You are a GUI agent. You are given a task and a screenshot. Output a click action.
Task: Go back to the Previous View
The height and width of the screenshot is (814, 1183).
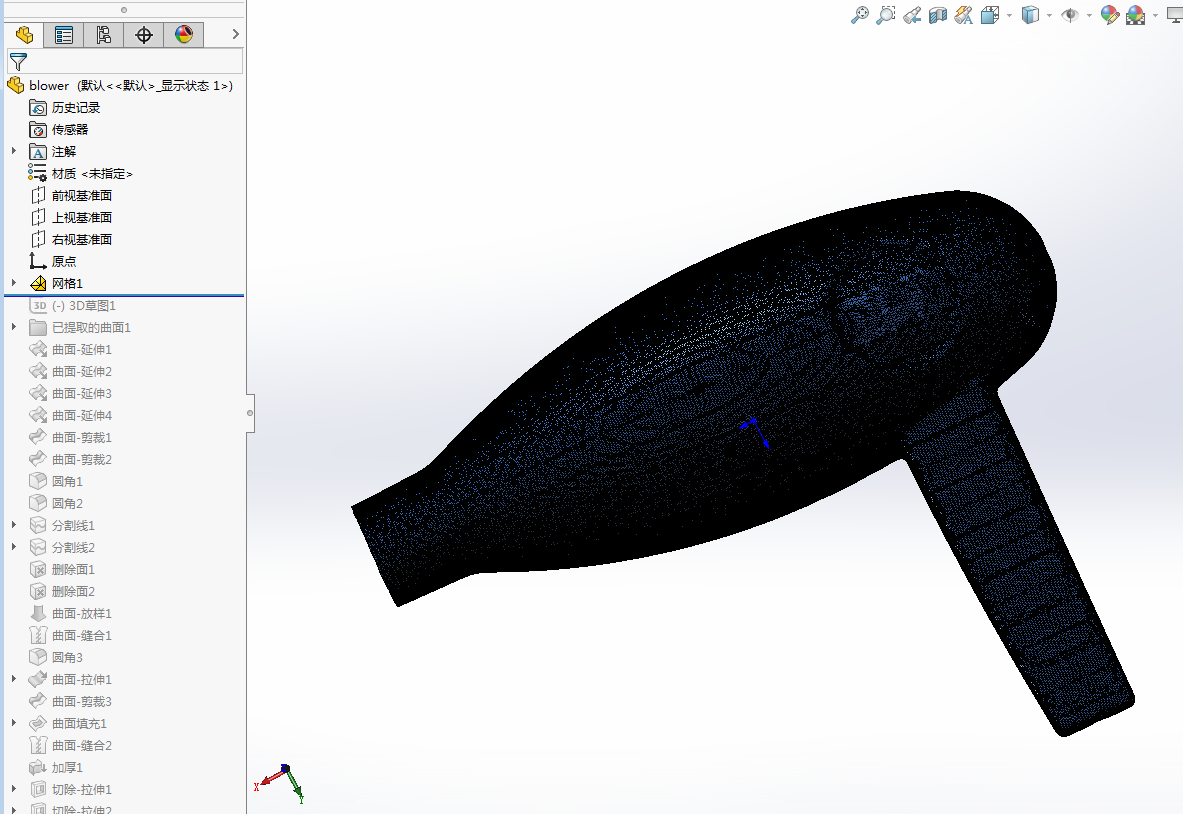pos(912,14)
